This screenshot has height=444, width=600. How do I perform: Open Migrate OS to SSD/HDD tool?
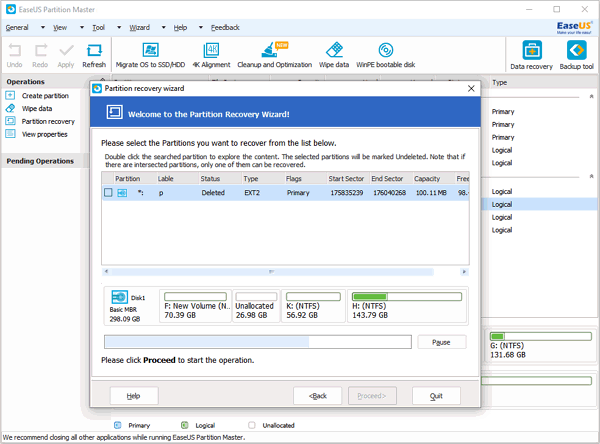click(150, 55)
